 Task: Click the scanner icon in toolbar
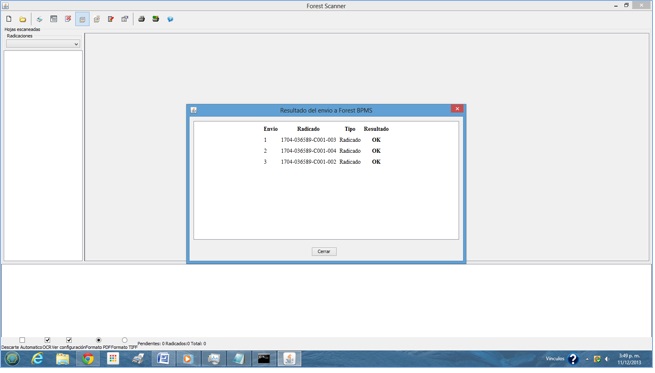(x=39, y=19)
